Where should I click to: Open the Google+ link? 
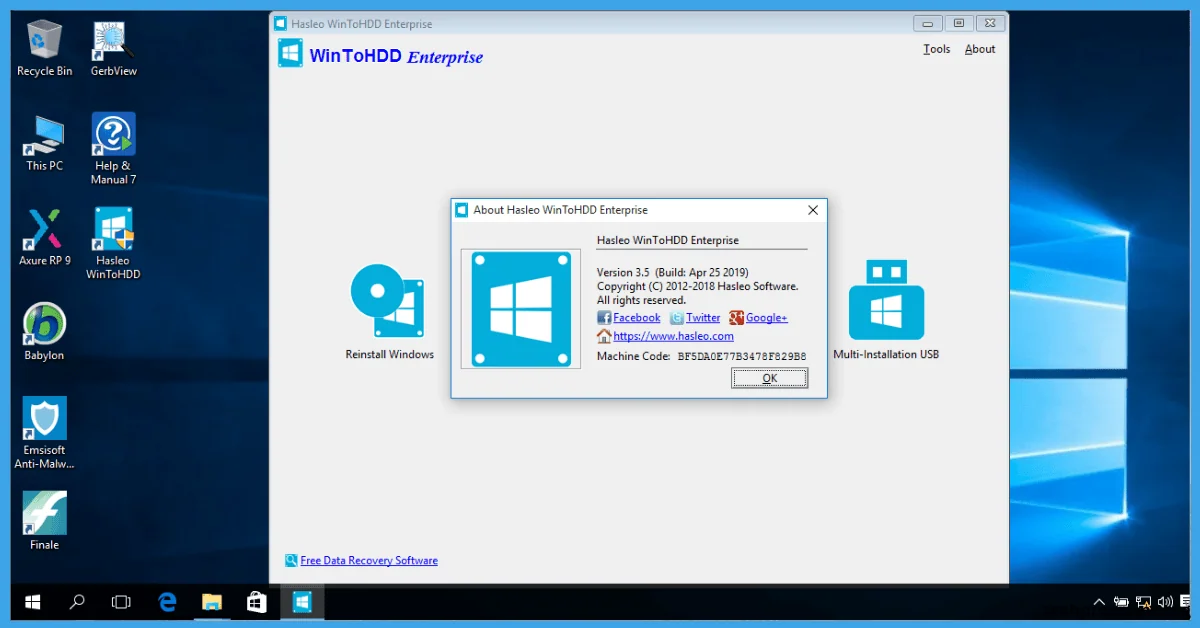767,318
